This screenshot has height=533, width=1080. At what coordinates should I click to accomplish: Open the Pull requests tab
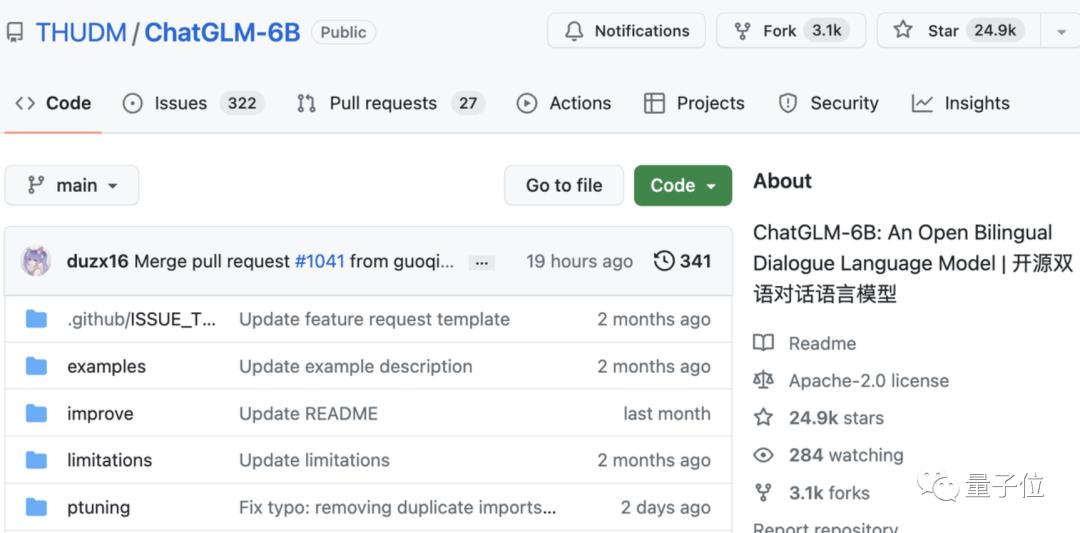[x=391, y=103]
